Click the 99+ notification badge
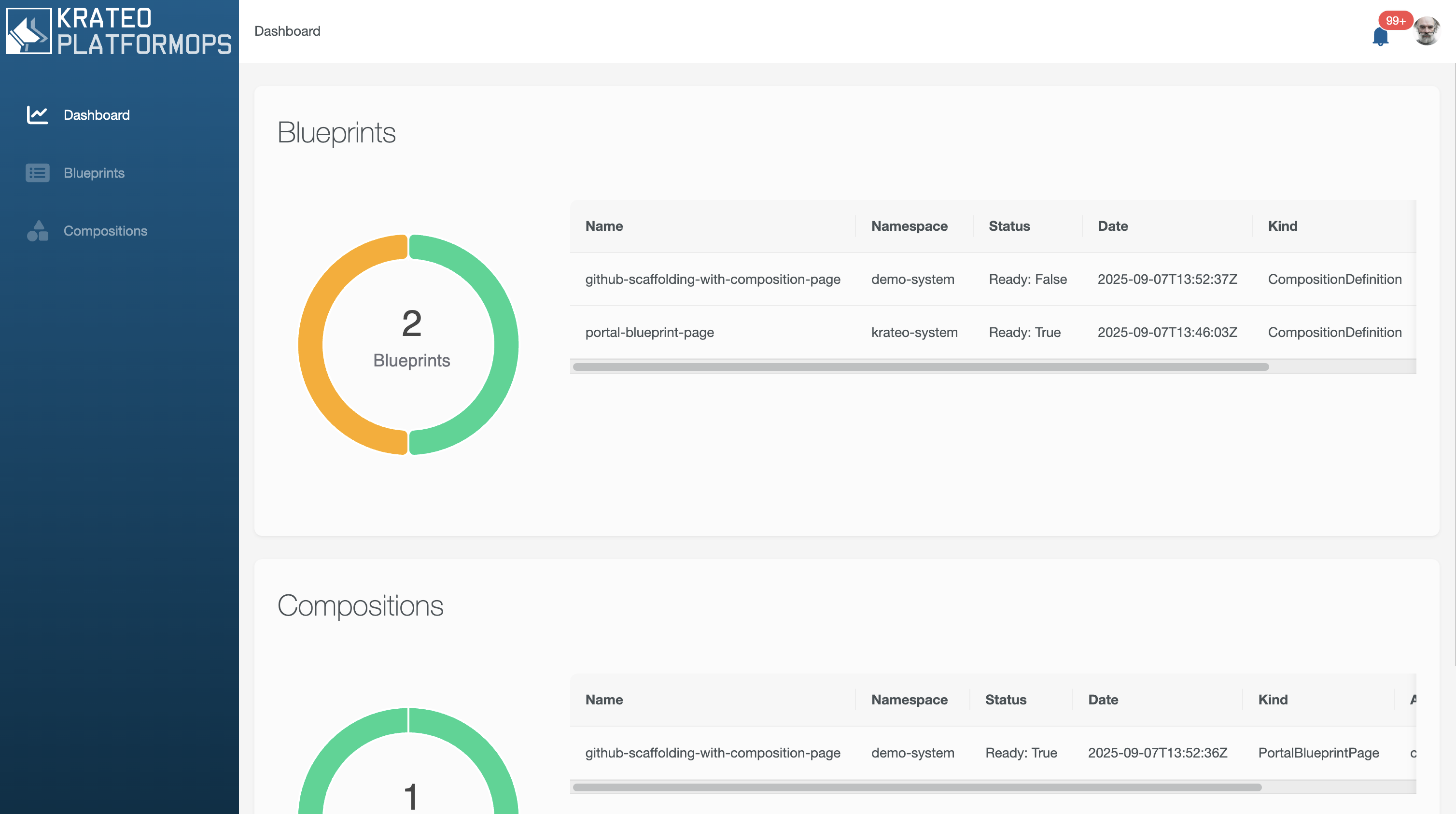This screenshot has width=1456, height=814. pos(1396,20)
